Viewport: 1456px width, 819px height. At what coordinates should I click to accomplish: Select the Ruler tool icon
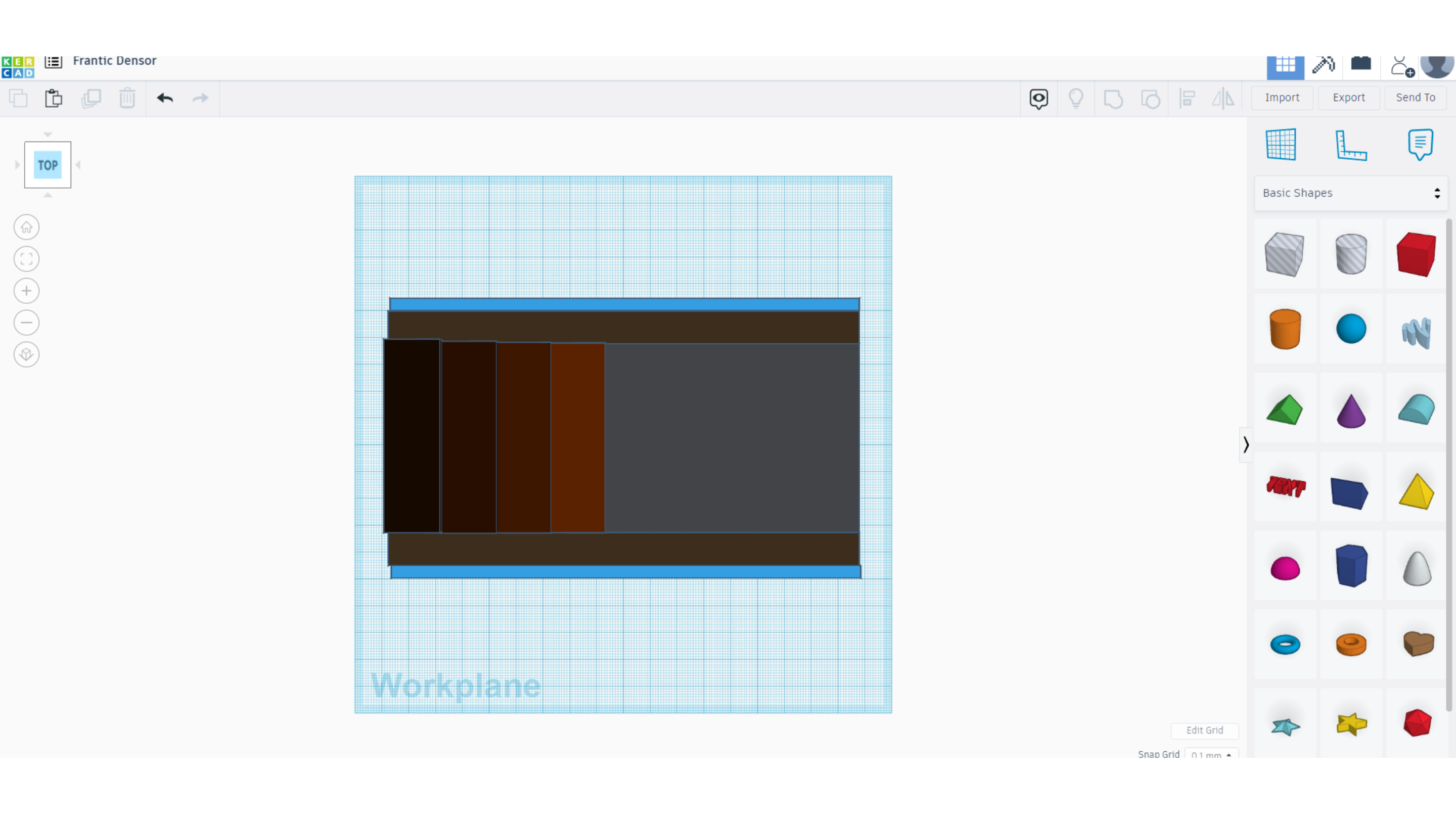(x=1350, y=145)
